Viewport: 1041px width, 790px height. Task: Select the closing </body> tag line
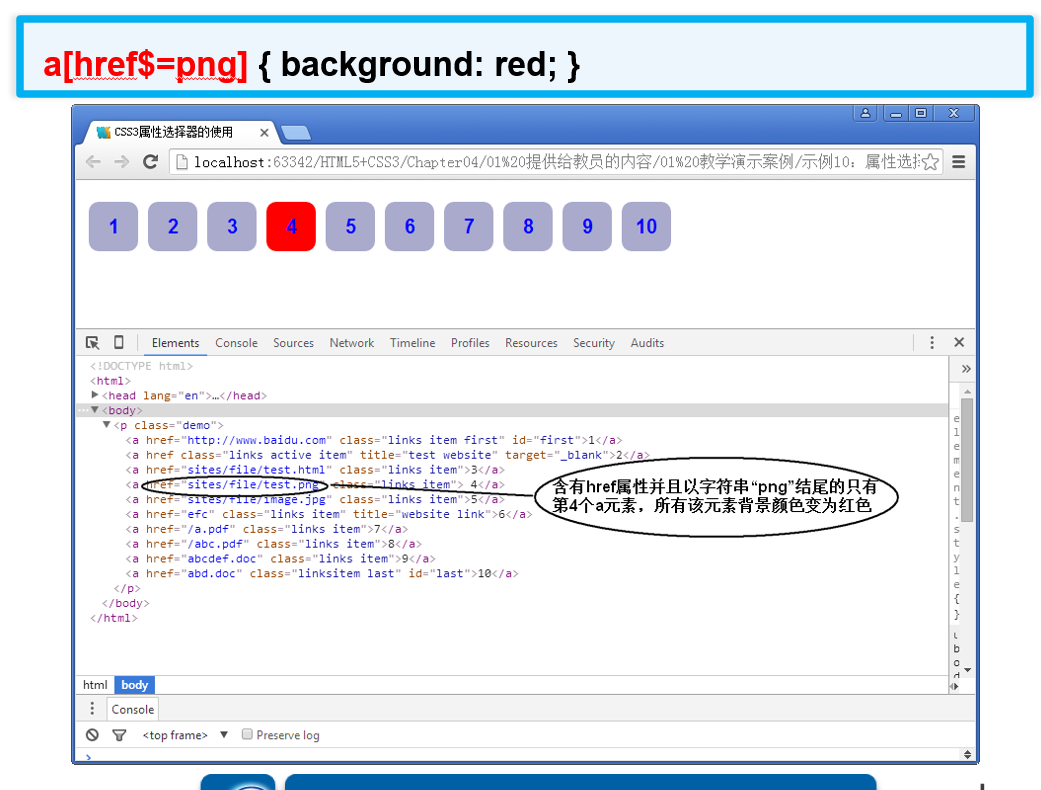click(125, 603)
